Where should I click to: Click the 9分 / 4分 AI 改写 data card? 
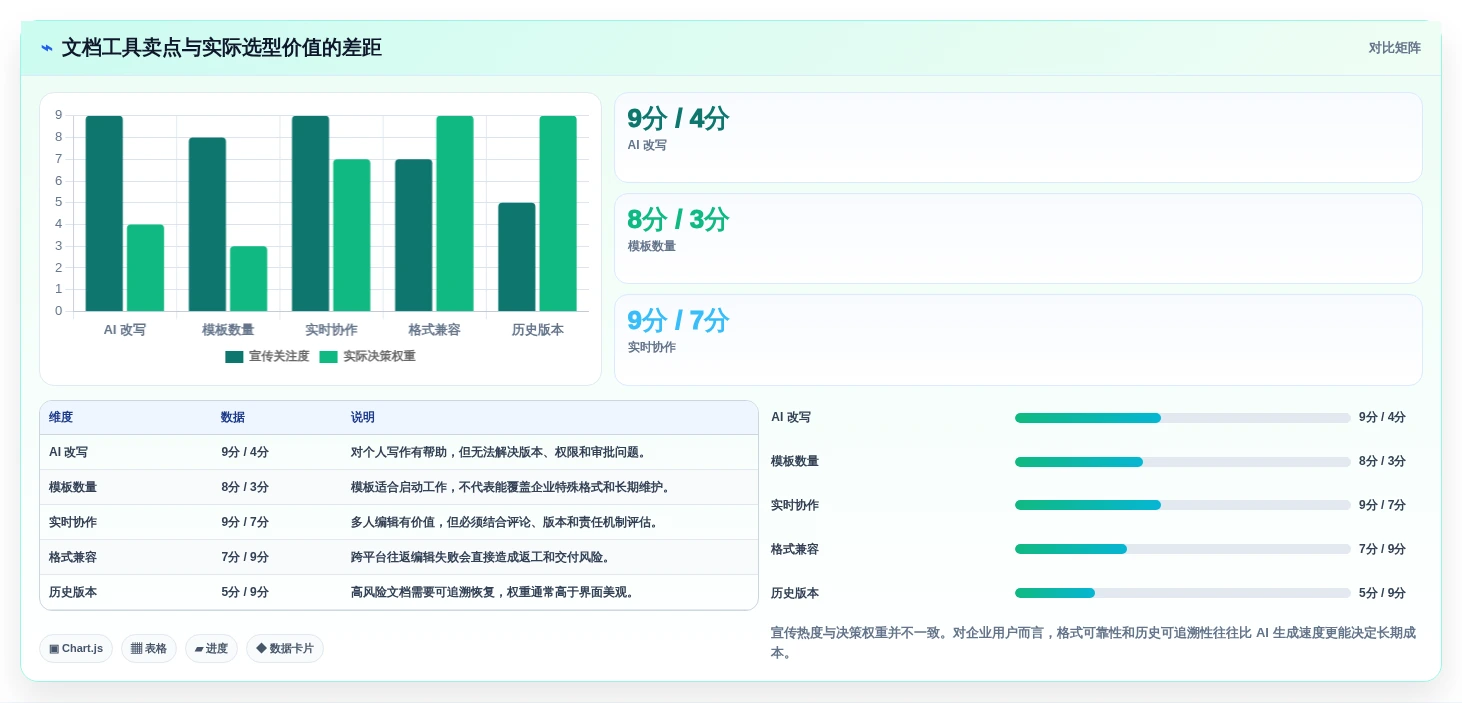click(x=1018, y=138)
